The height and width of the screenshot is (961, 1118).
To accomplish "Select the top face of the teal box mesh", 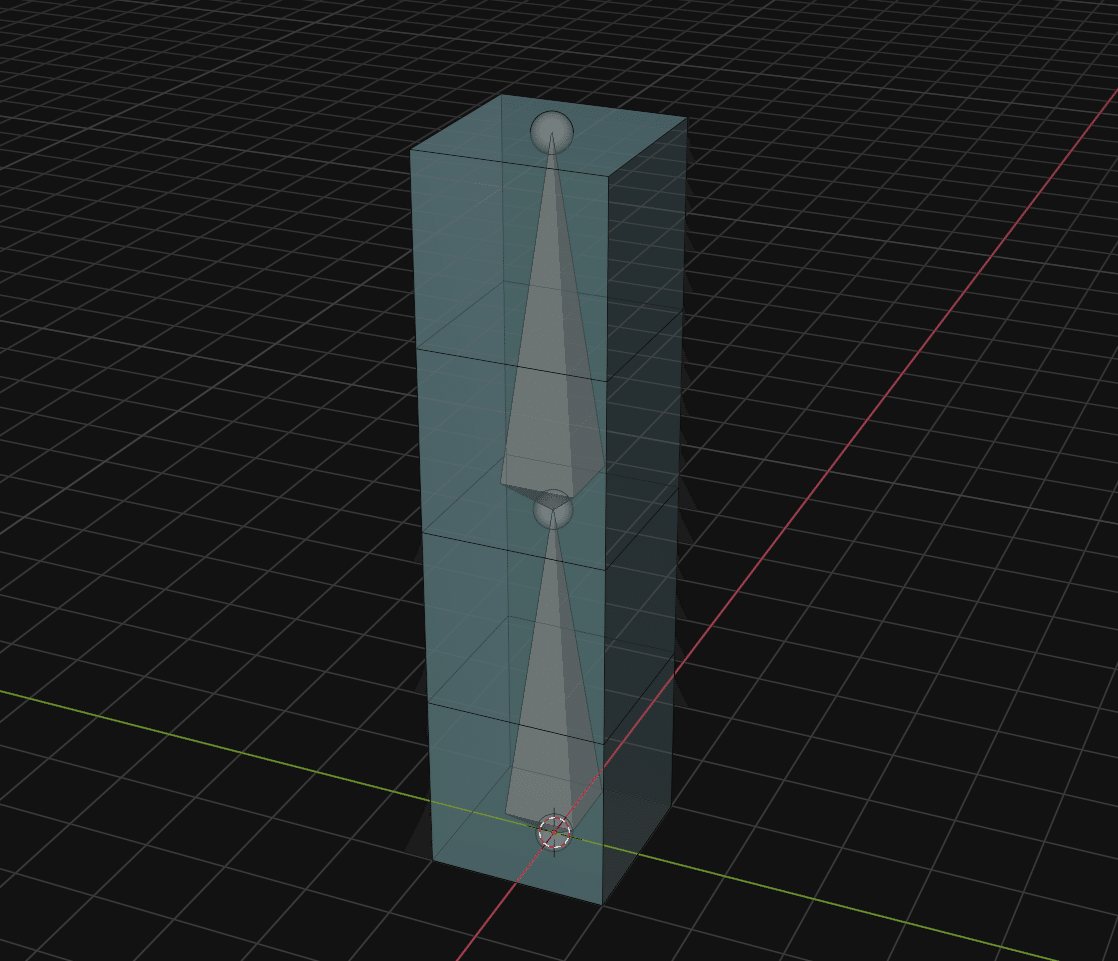I will tap(549, 135).
